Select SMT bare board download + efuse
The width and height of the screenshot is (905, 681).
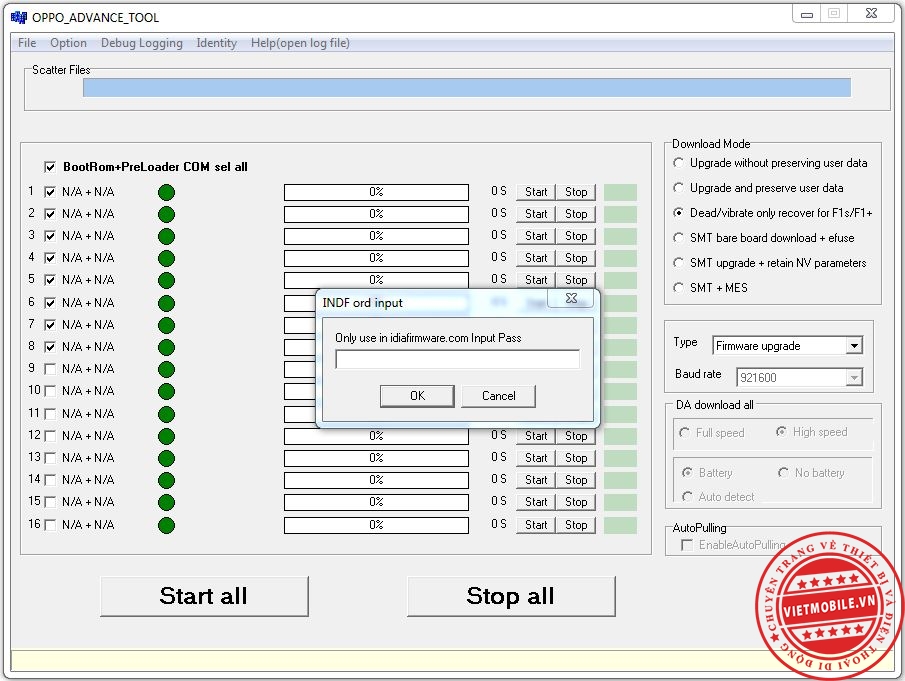[679, 238]
